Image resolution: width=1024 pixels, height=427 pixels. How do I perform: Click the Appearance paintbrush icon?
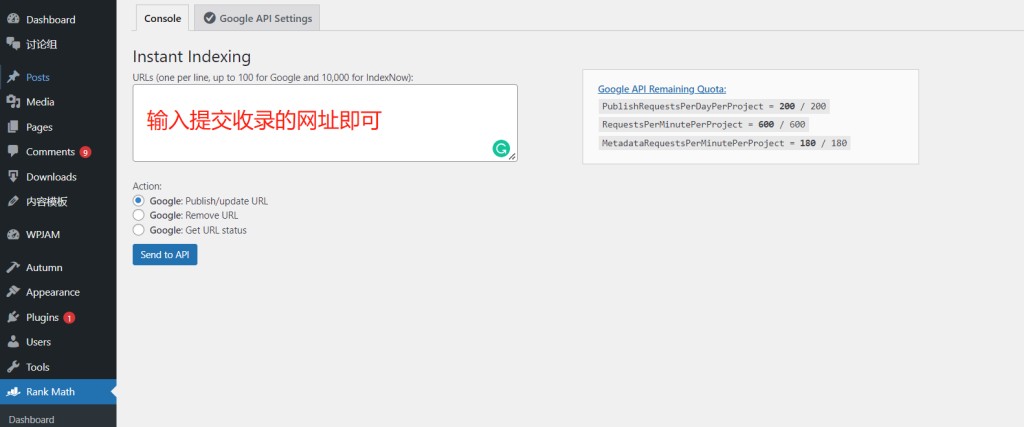pyautogui.click(x=13, y=292)
